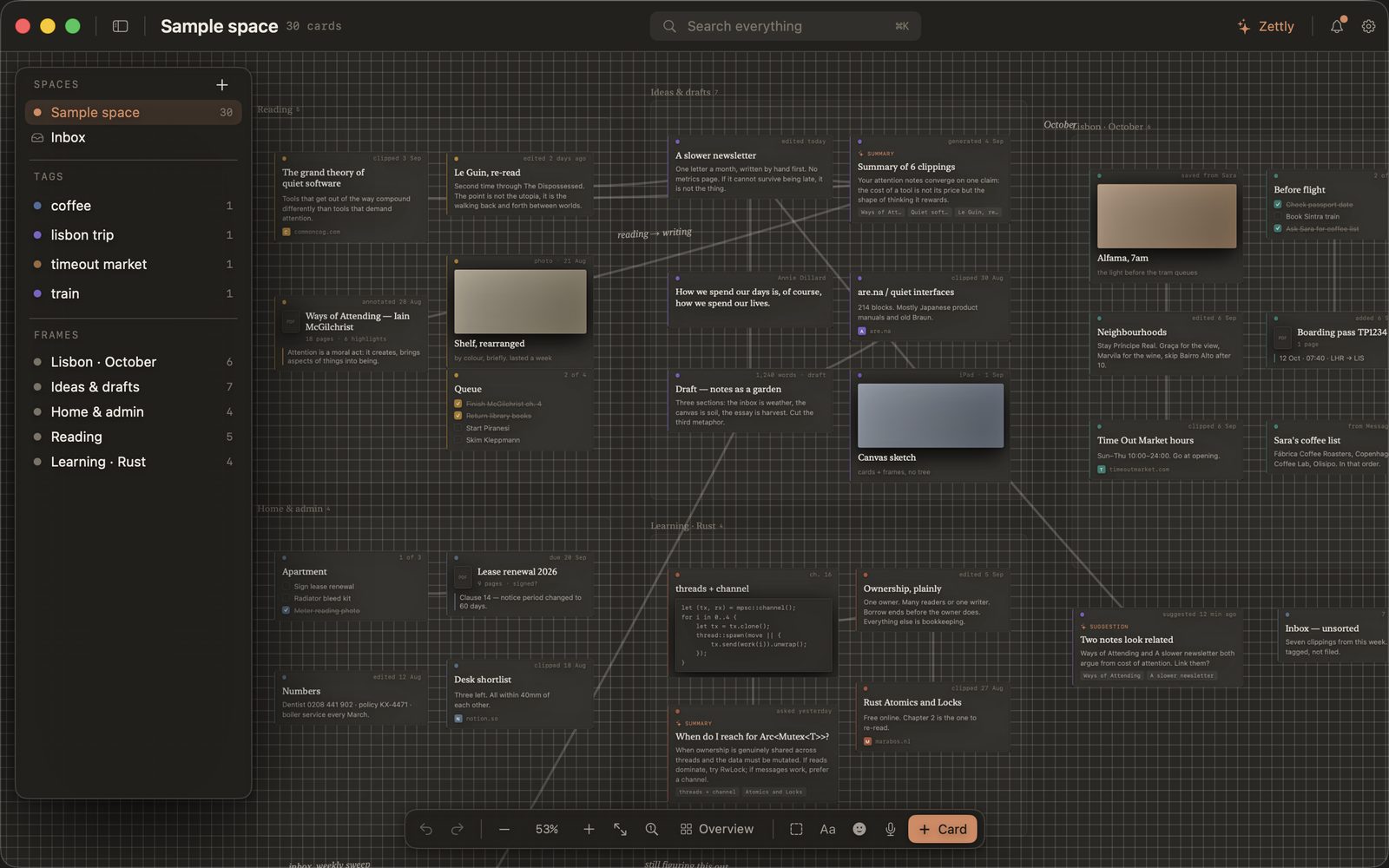Zoom out with the minus icon
1389x868 pixels.
pos(504,829)
